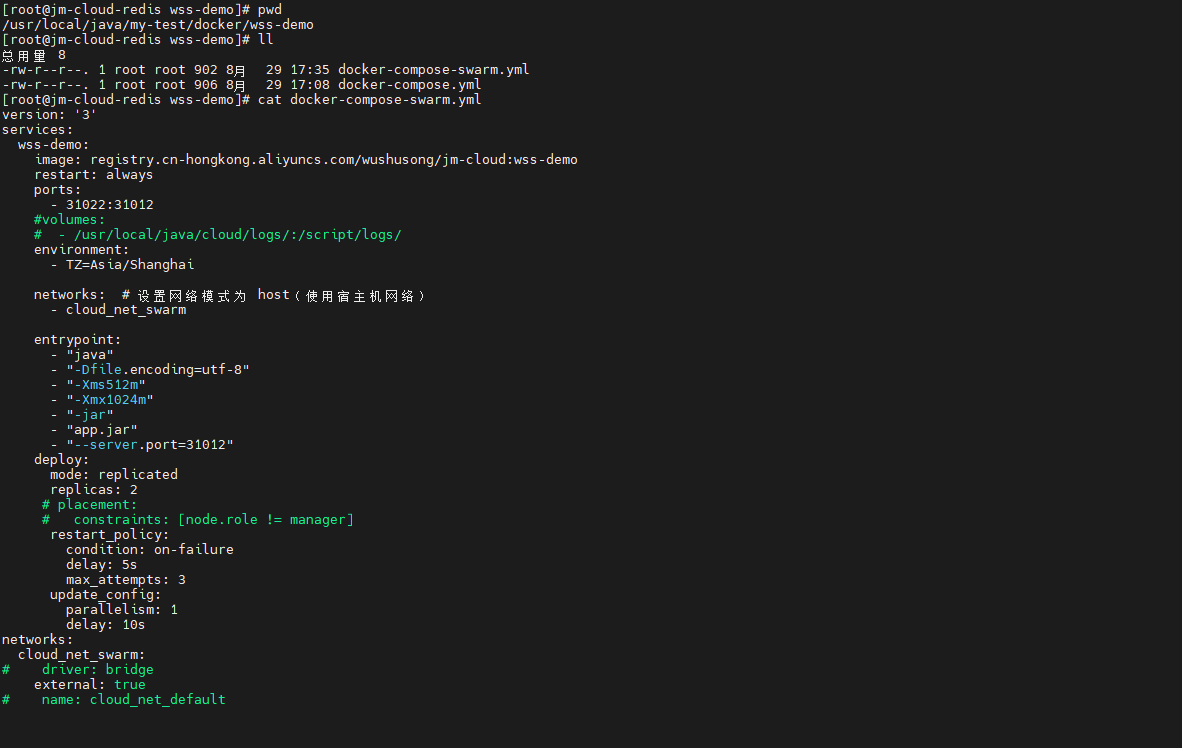This screenshot has height=748, width=1182.
Task: Click the cat docker-compose-swarm.yml command text
Action: pyautogui.click(x=369, y=99)
